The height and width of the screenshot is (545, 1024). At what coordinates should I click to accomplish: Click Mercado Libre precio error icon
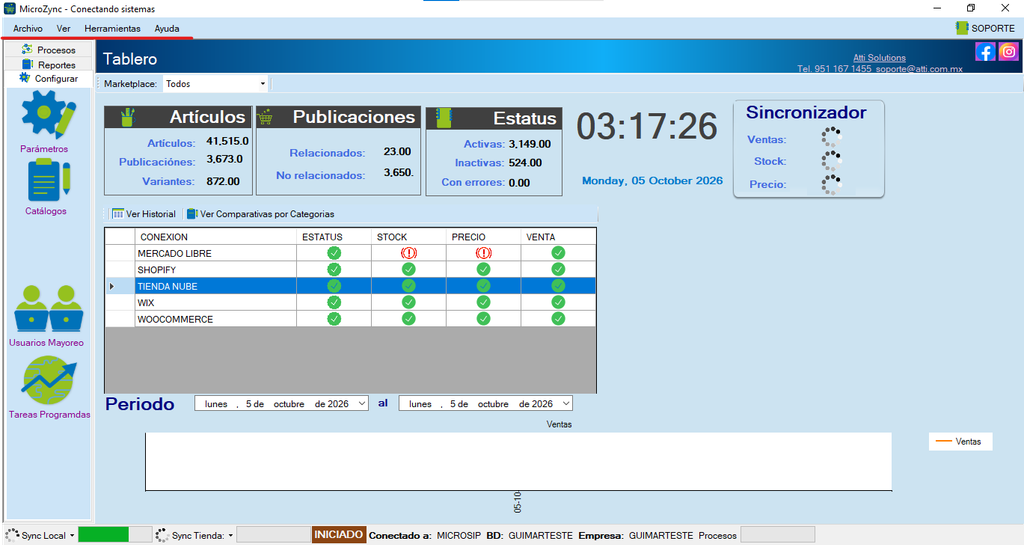(483, 253)
